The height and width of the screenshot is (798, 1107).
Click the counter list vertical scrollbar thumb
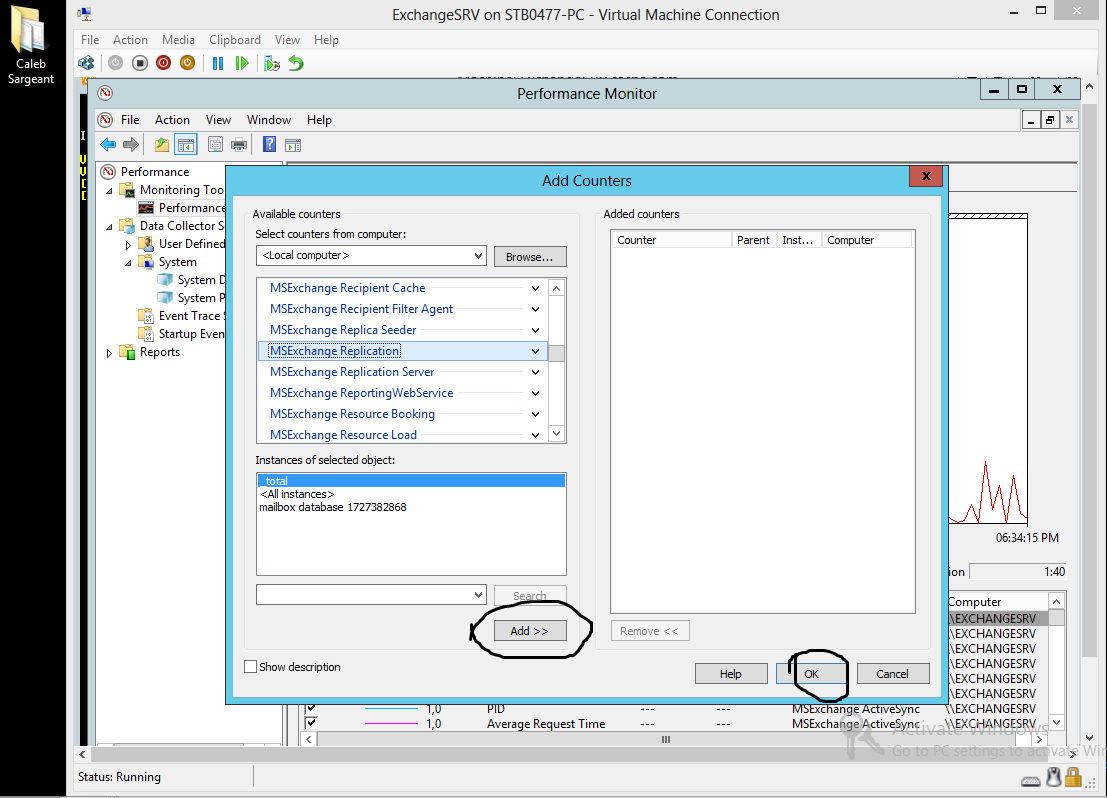(556, 353)
